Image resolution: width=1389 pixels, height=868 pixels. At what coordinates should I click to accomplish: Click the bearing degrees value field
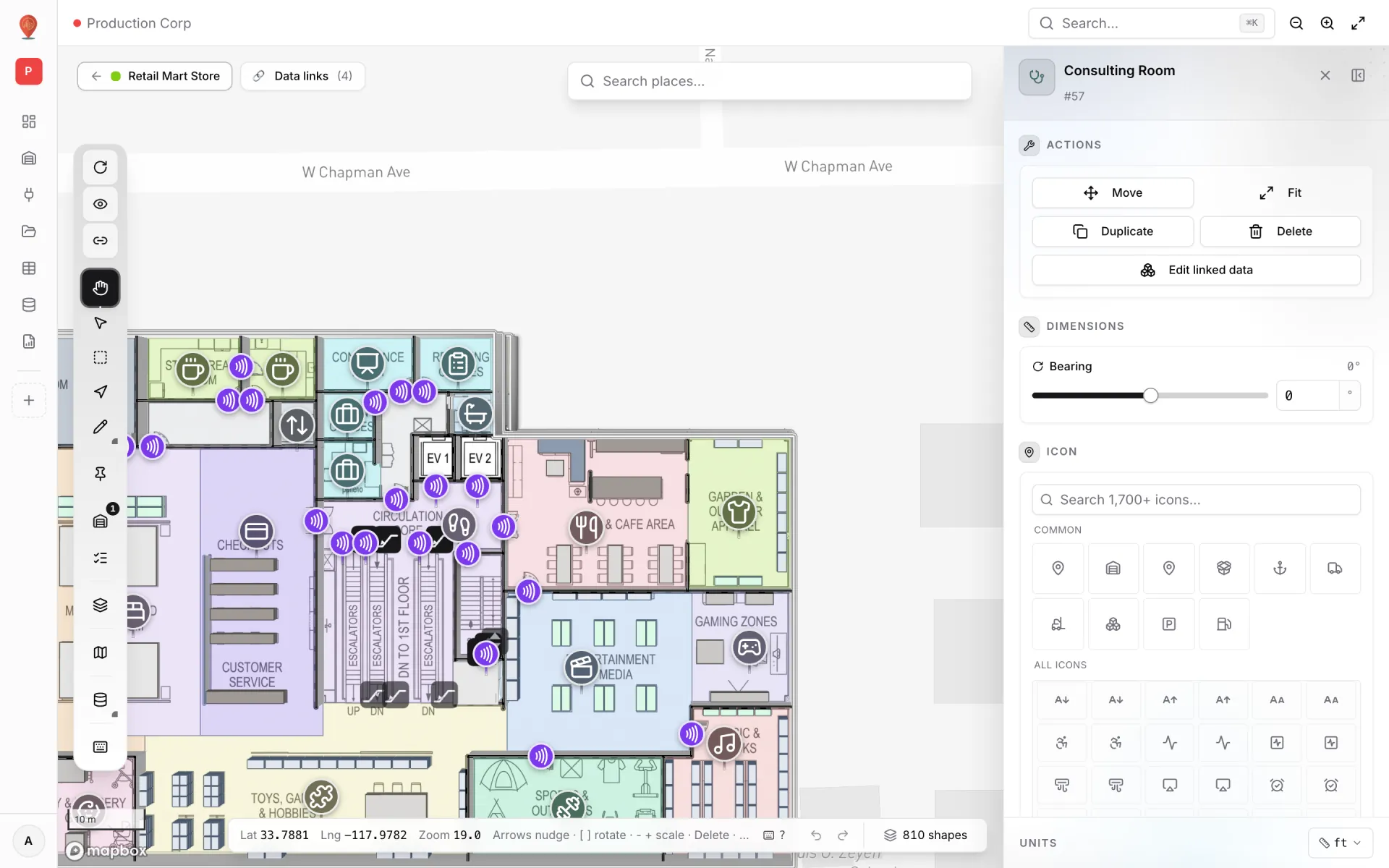point(1307,396)
